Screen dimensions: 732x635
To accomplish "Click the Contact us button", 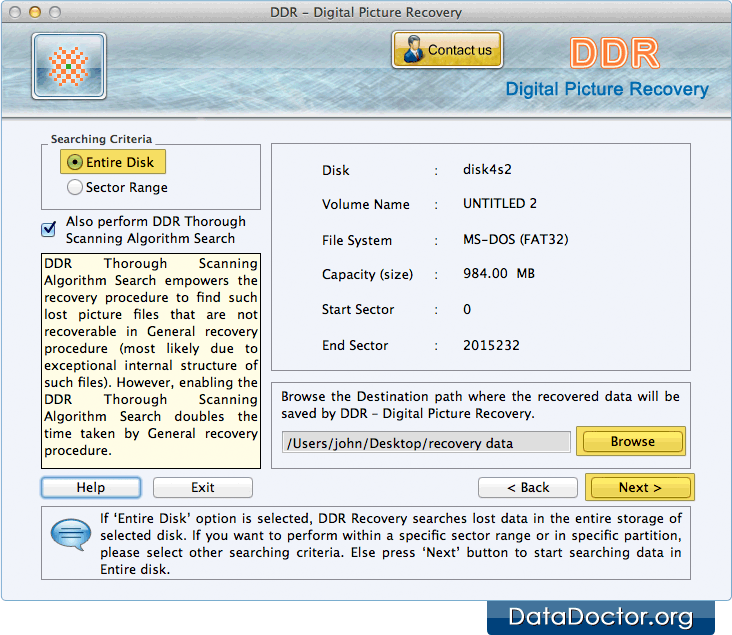I will coord(447,49).
